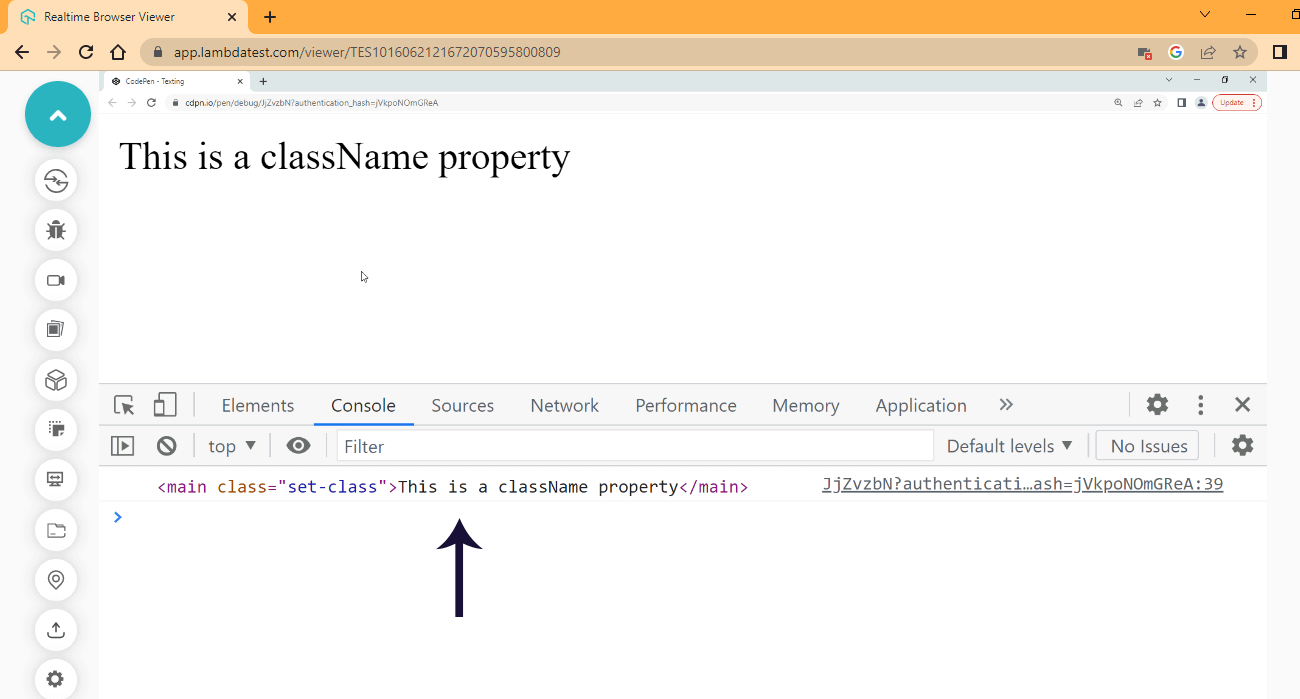The height and width of the screenshot is (699, 1300).
Task: Activate the inspect element tool in DevTools
Action: (123, 405)
